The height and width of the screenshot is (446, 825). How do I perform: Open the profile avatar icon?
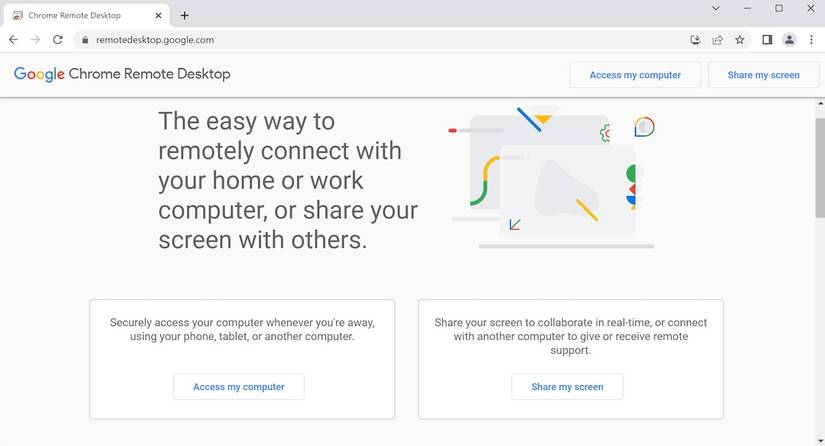point(789,40)
